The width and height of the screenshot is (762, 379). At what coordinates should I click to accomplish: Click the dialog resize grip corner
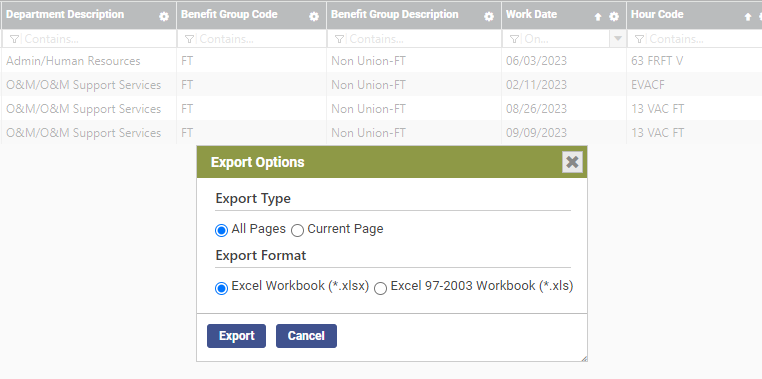tap(584, 359)
